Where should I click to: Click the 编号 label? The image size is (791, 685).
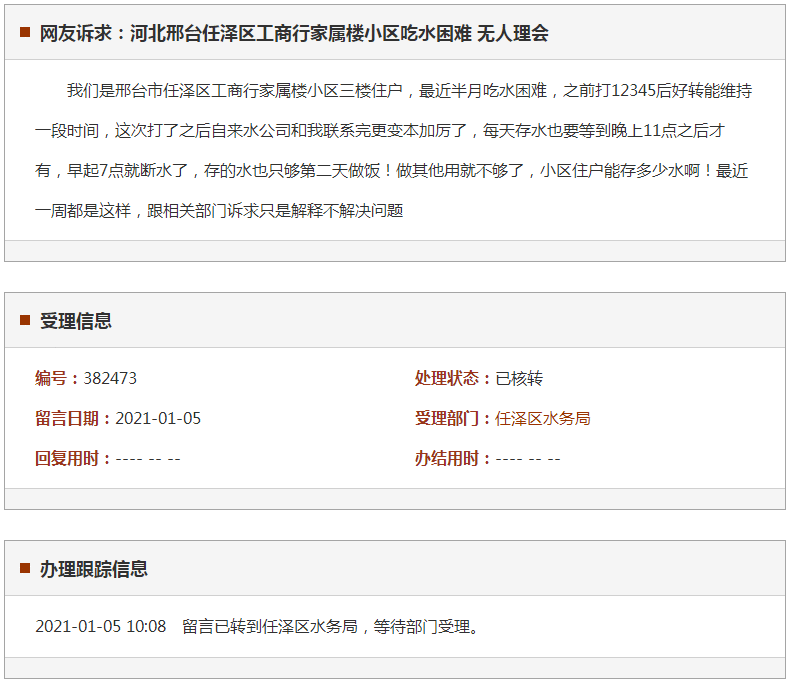[x=57, y=378]
